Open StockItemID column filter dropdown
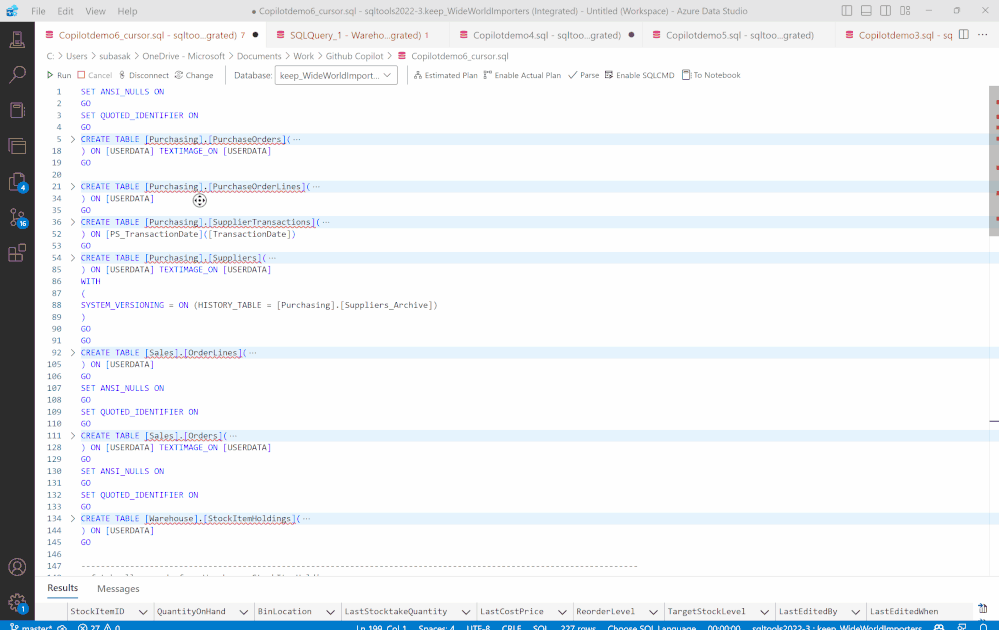This screenshot has width=999, height=630. (x=143, y=612)
